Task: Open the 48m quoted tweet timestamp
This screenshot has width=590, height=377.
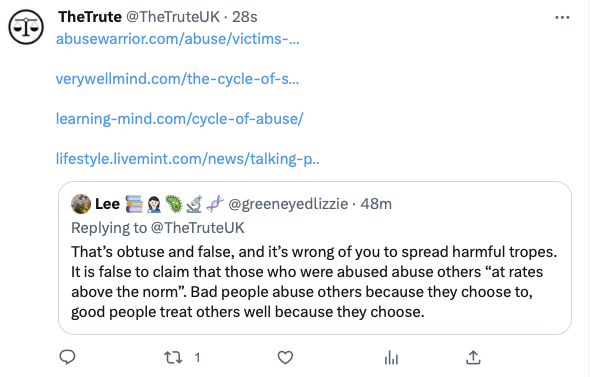Action: (376, 204)
